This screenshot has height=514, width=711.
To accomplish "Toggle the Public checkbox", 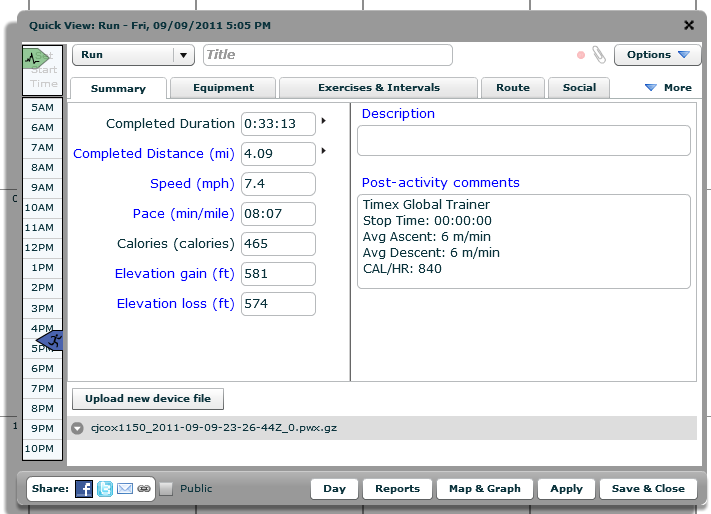I will [x=166, y=489].
